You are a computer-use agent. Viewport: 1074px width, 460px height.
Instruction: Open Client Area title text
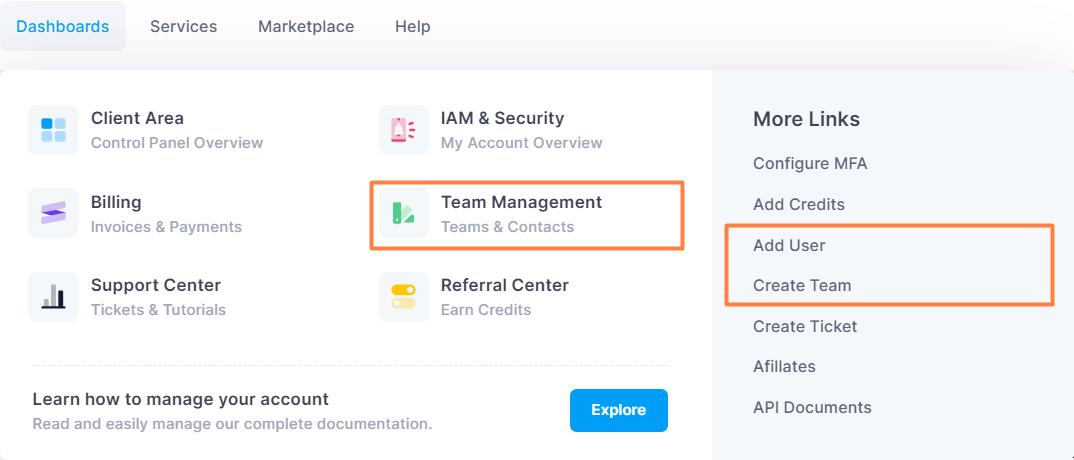tap(137, 118)
